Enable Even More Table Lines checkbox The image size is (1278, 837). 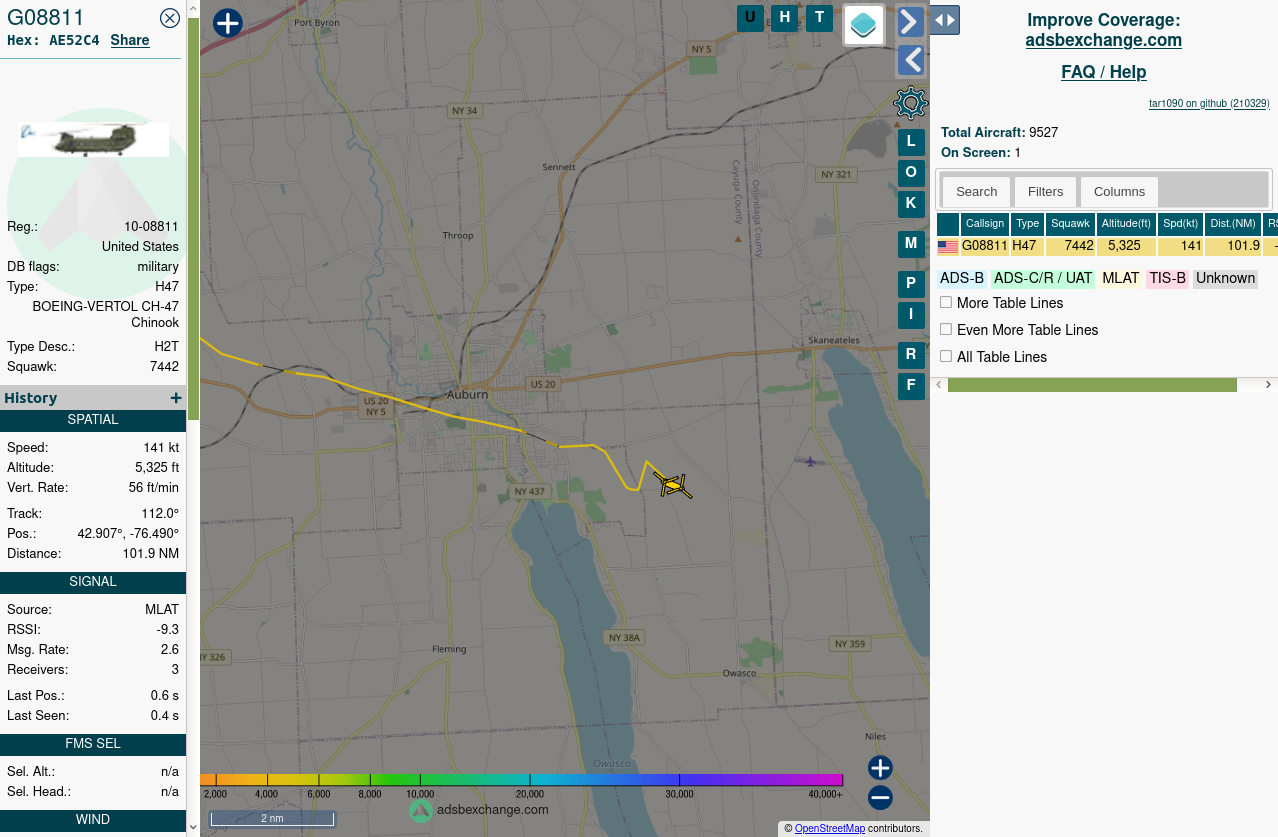pos(946,329)
